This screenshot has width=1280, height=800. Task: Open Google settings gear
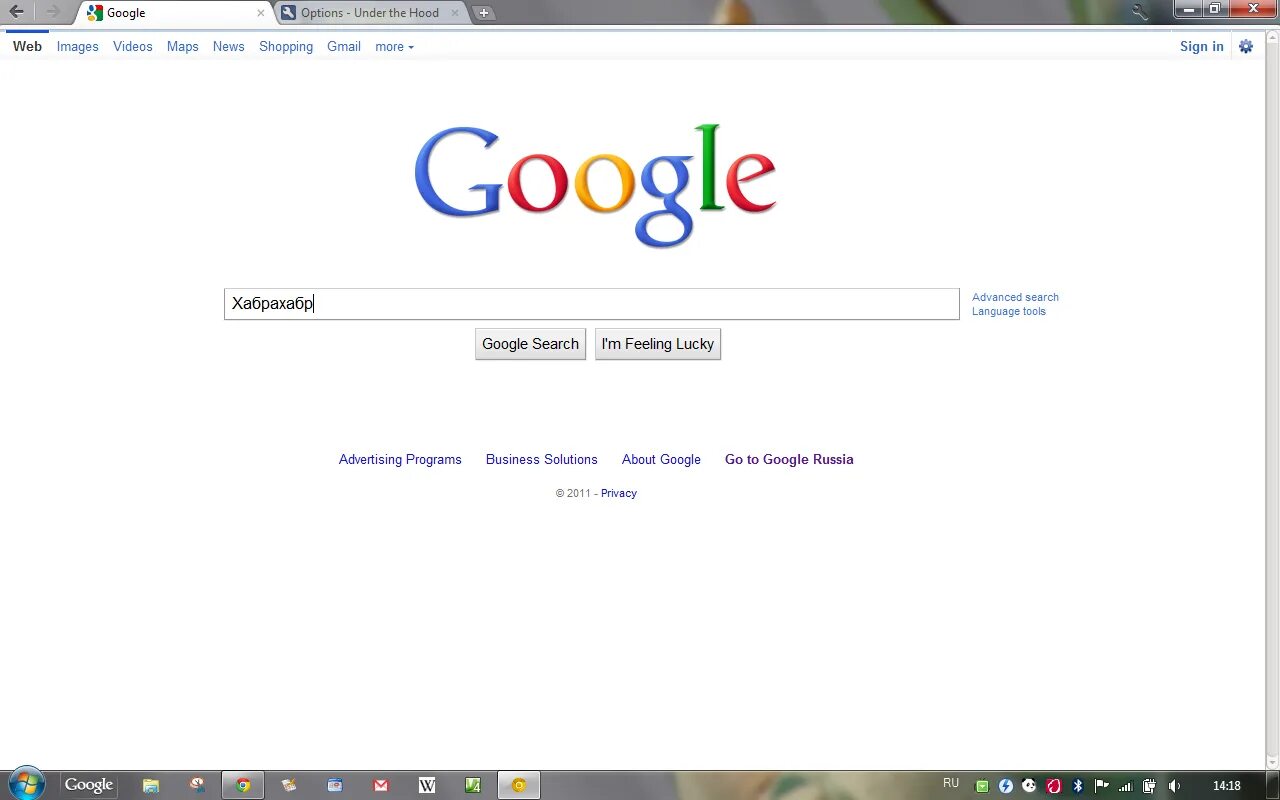click(x=1246, y=46)
